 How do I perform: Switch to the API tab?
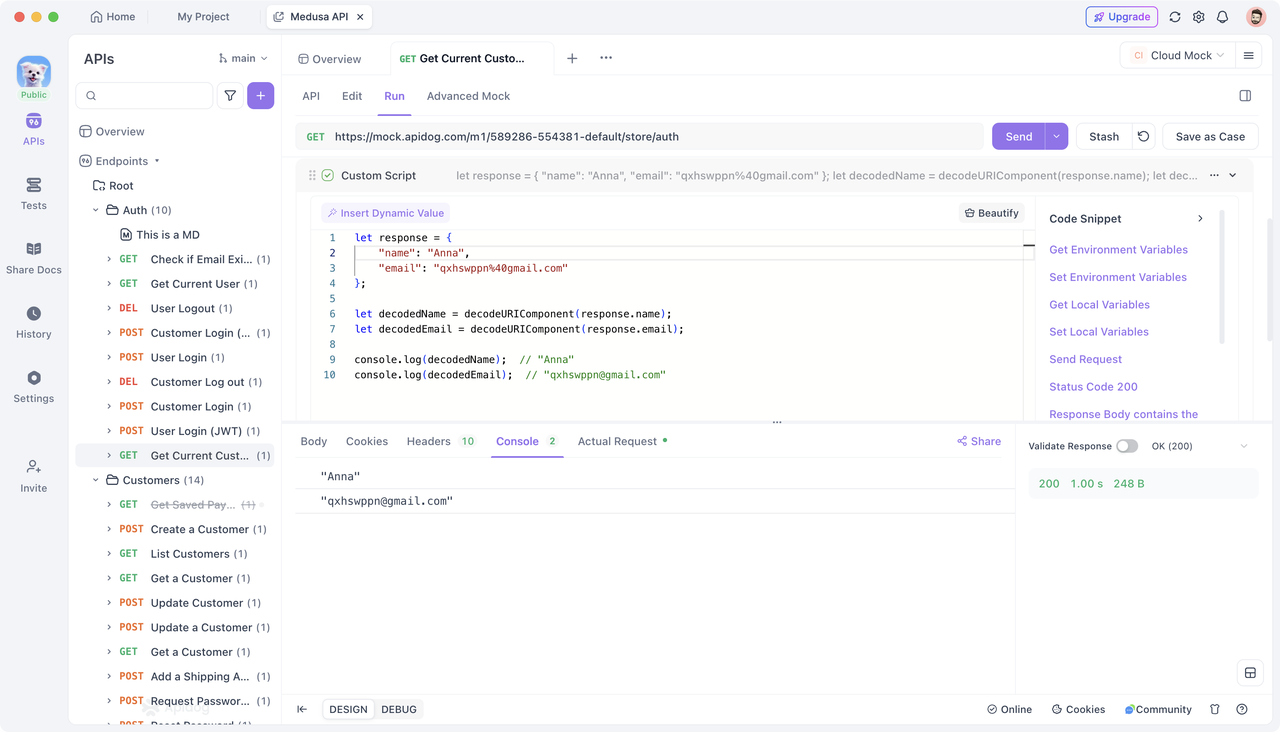[311, 96]
